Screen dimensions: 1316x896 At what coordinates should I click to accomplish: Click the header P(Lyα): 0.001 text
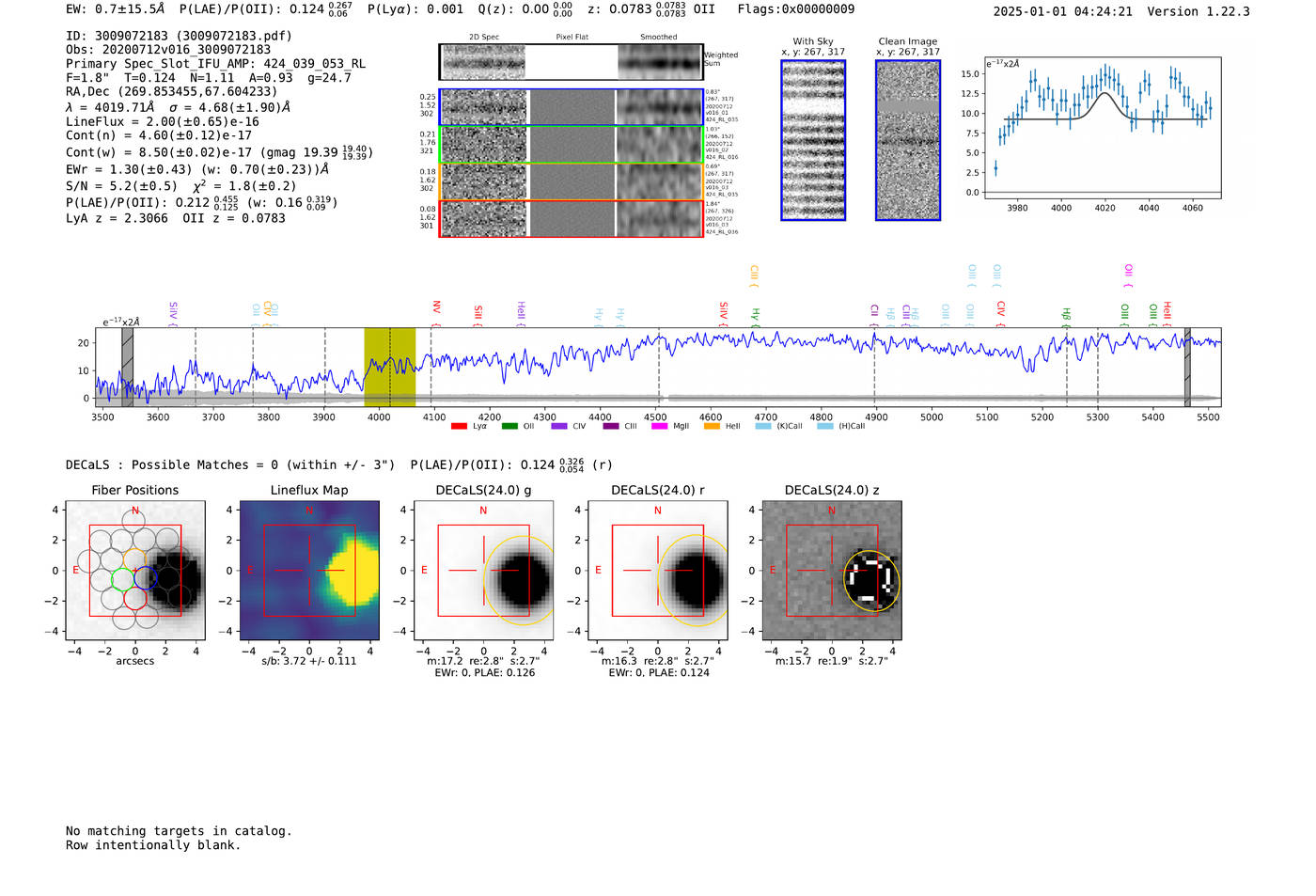coord(415,8)
